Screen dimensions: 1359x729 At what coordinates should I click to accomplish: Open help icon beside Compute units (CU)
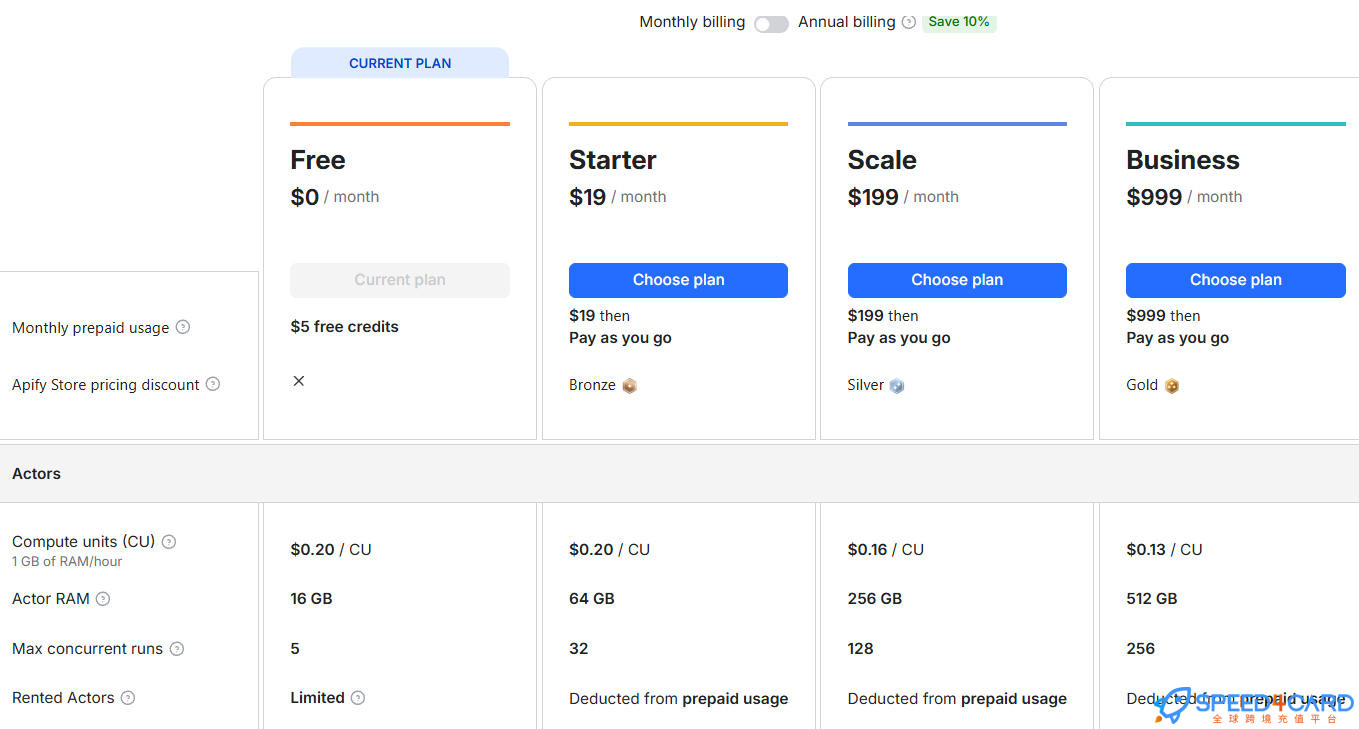pyautogui.click(x=169, y=542)
